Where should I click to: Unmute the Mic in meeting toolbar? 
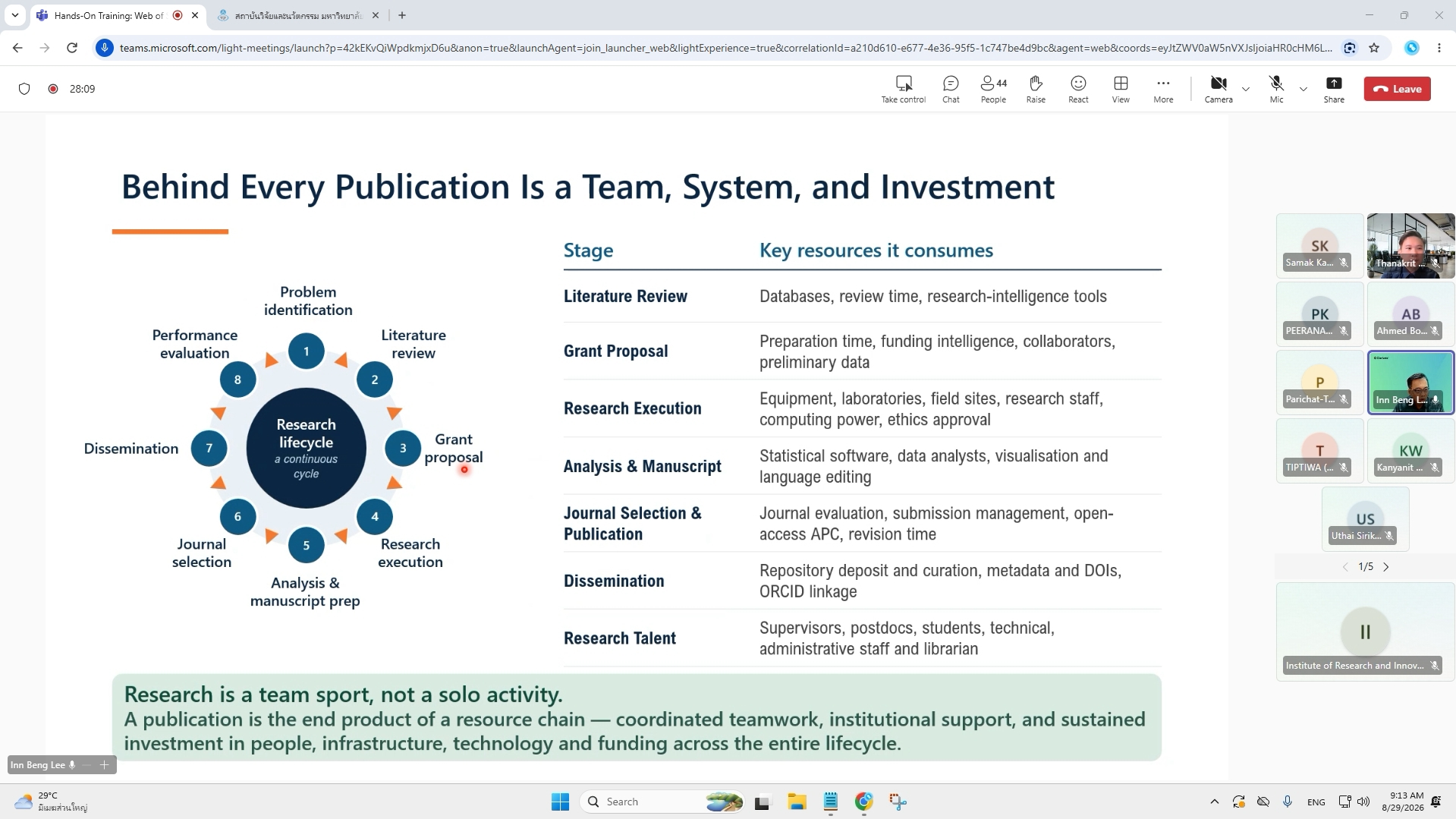[x=1277, y=89]
